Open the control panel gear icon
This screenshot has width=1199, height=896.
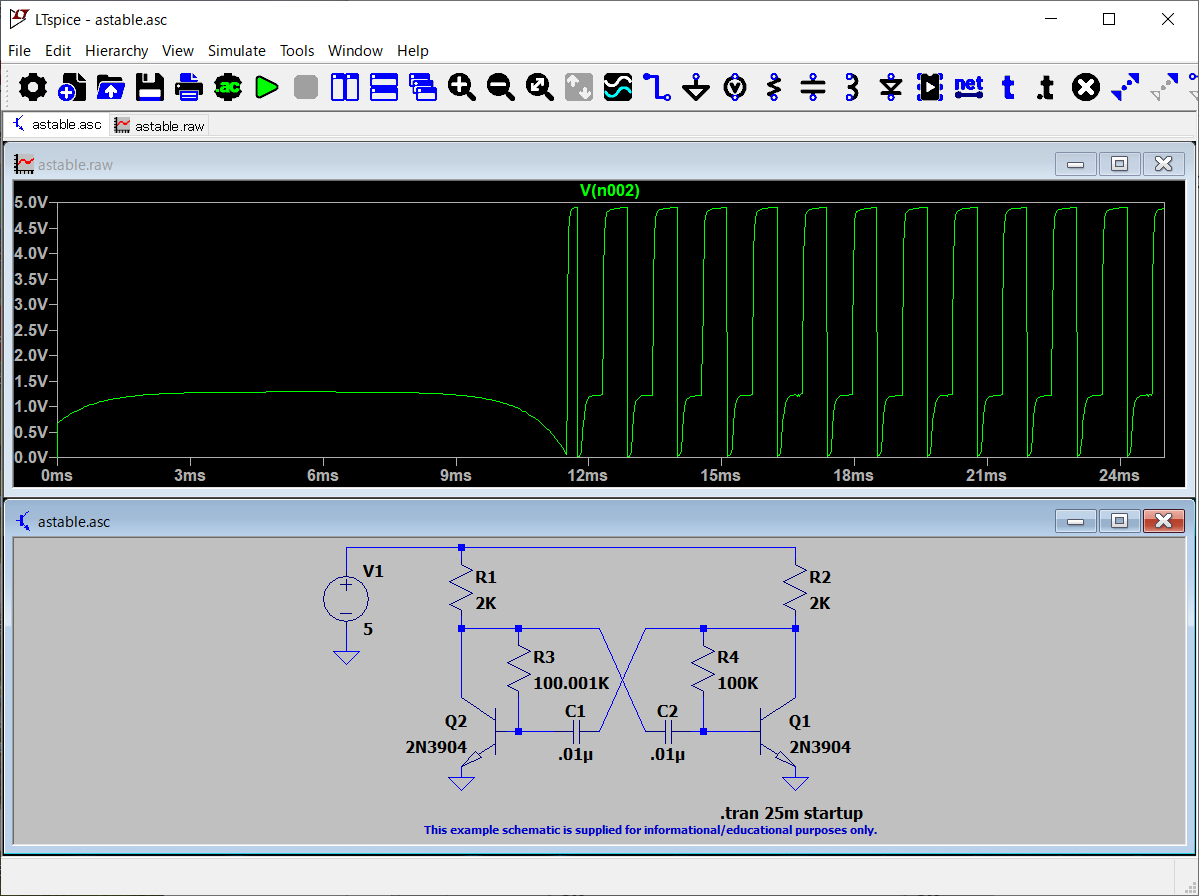33,88
